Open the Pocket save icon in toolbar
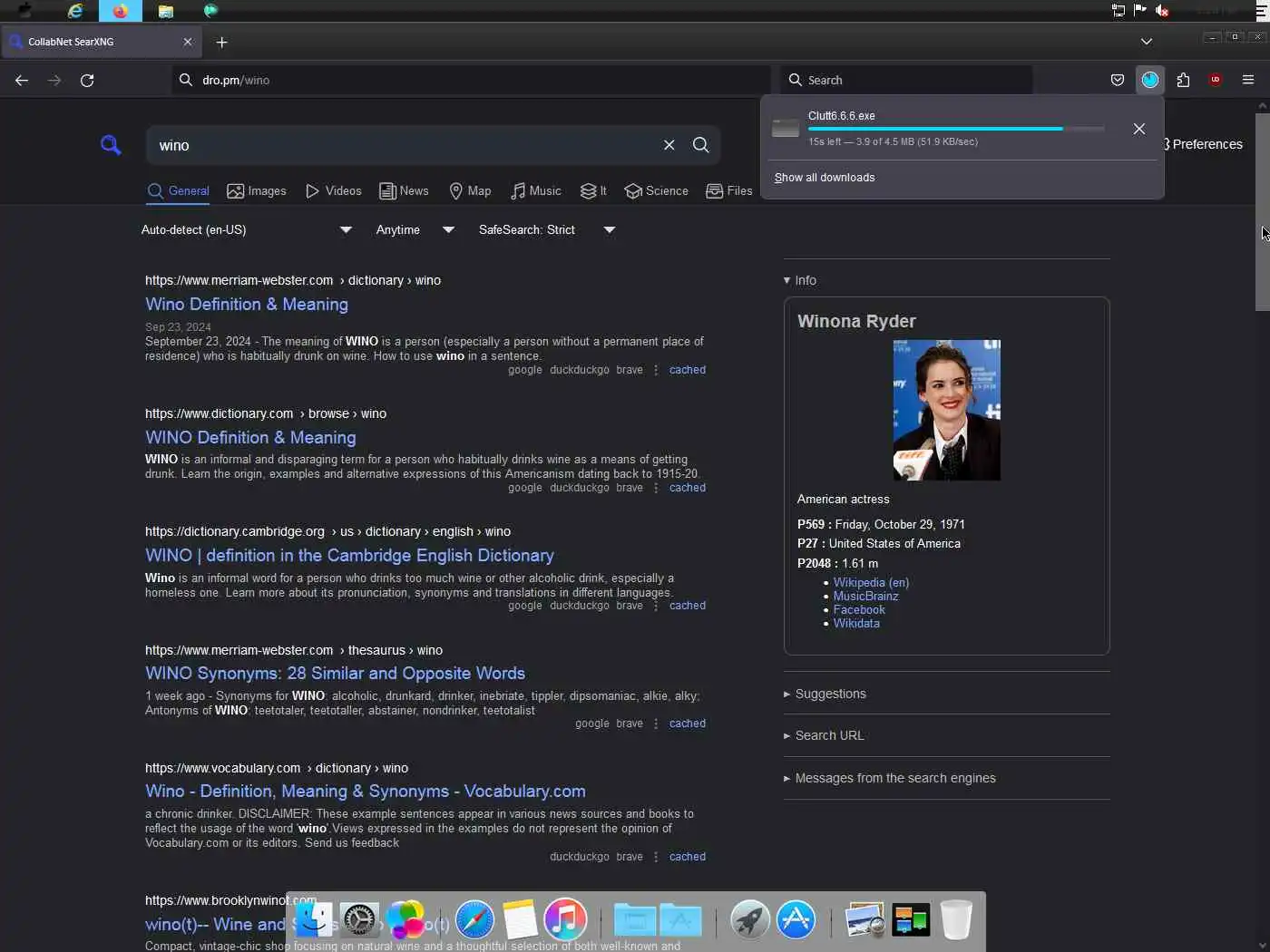 [1118, 80]
